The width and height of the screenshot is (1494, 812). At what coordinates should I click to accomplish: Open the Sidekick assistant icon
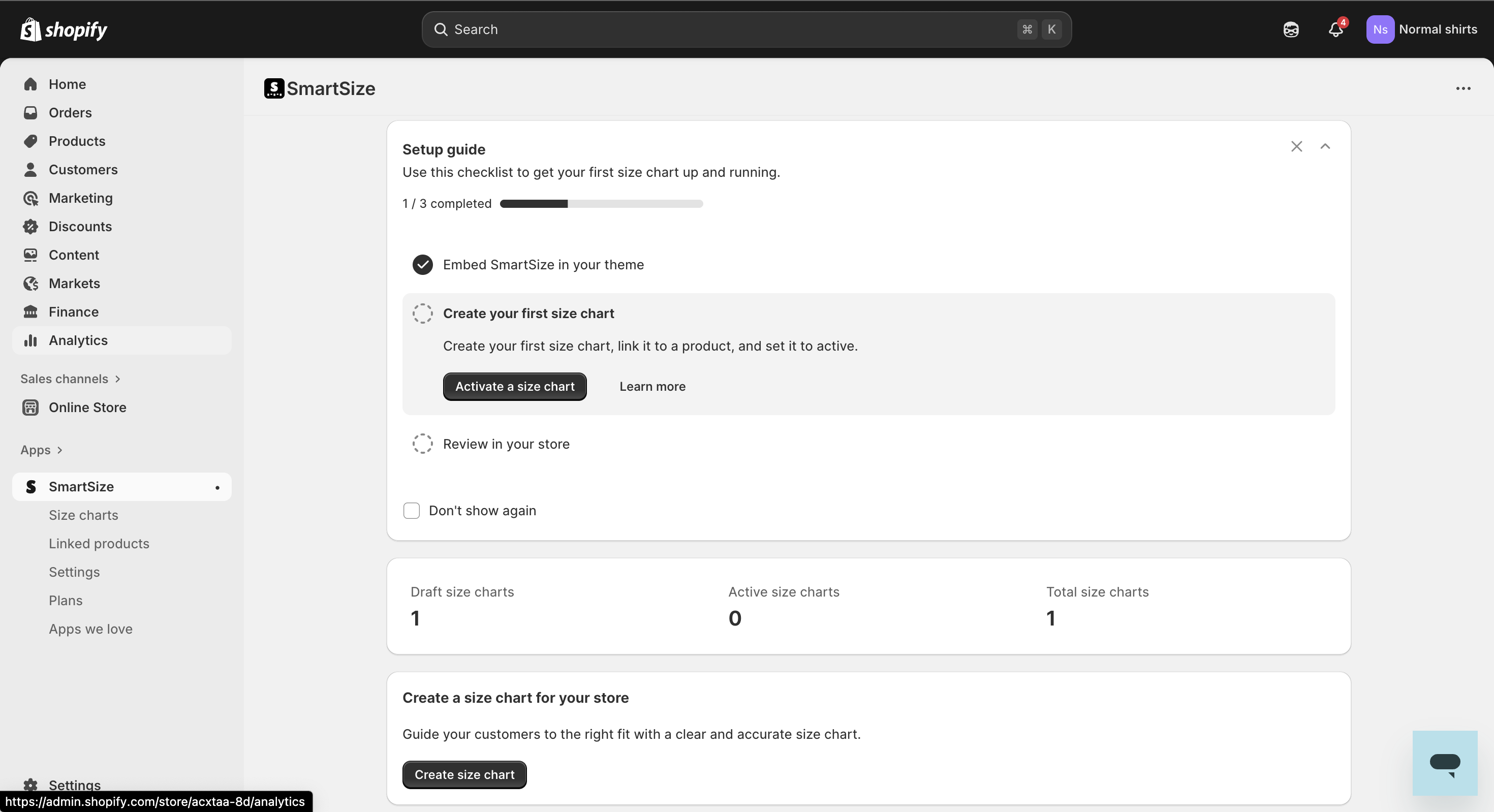[1291, 29]
